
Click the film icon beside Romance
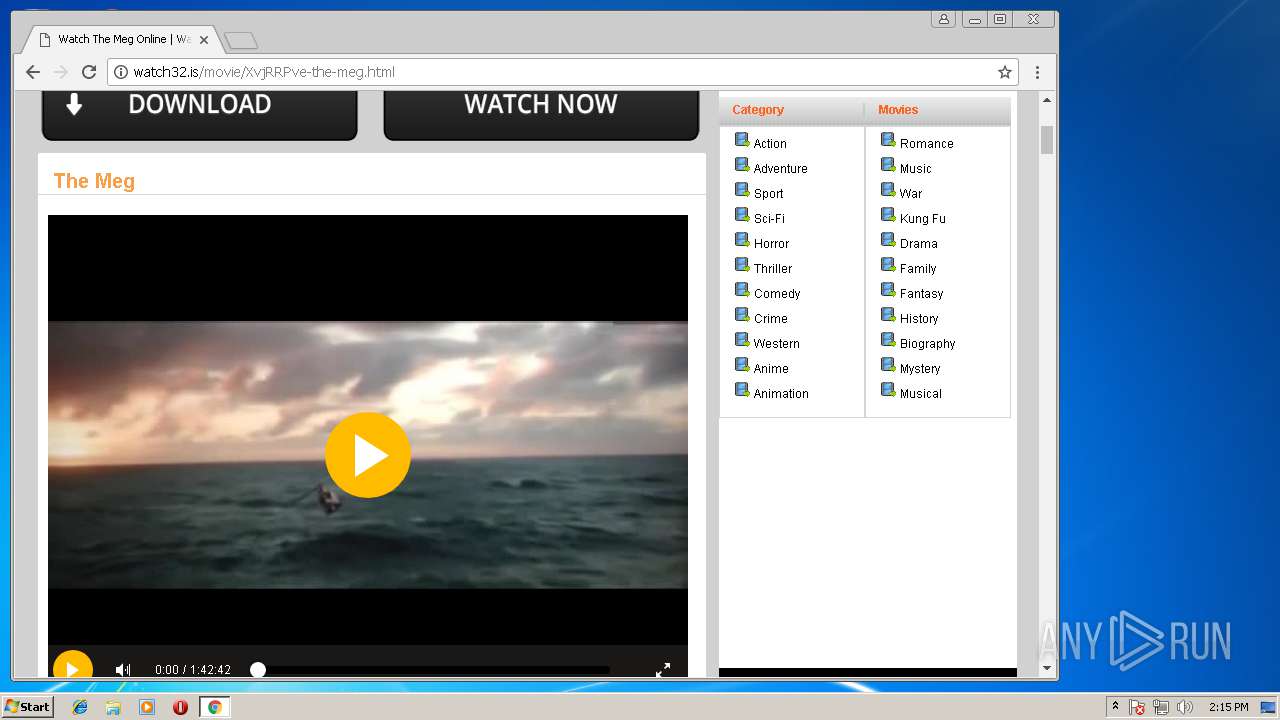[888, 140]
